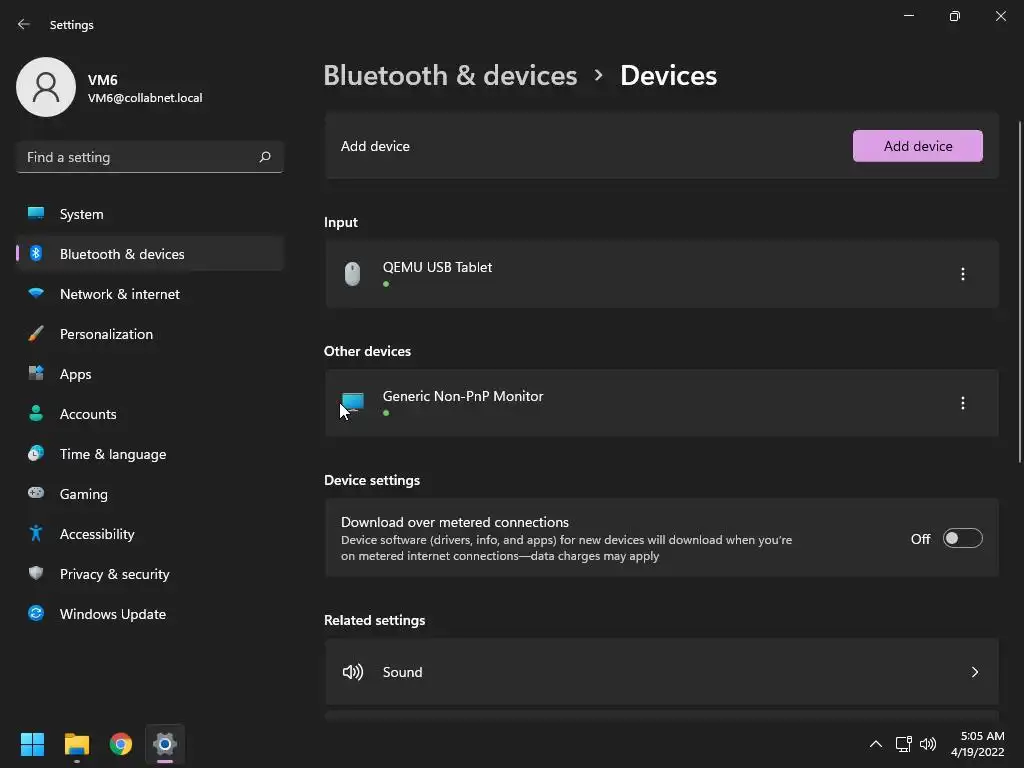The width and height of the screenshot is (1024, 768).
Task: Select Network & internet in sidebar
Action: point(119,294)
